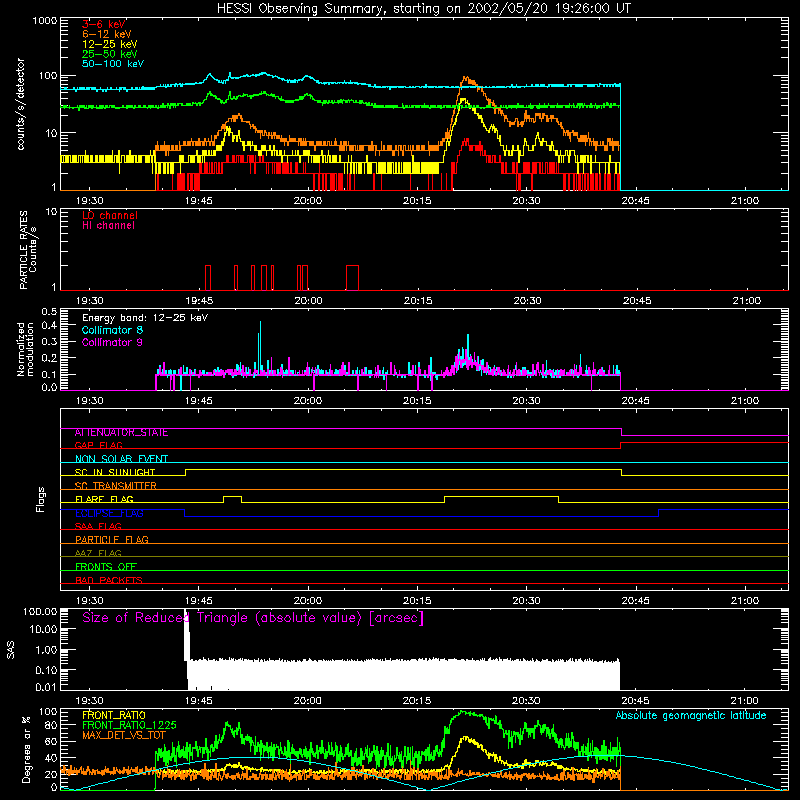Click the BAD_PACKETS flag label
Viewport: 800px width, 800px height.
click(x=109, y=581)
